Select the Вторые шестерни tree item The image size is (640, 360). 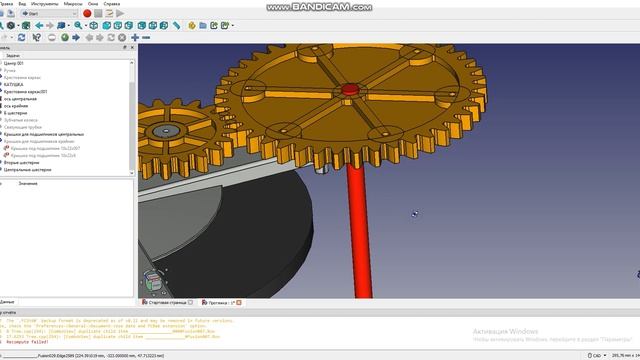coord(22,162)
